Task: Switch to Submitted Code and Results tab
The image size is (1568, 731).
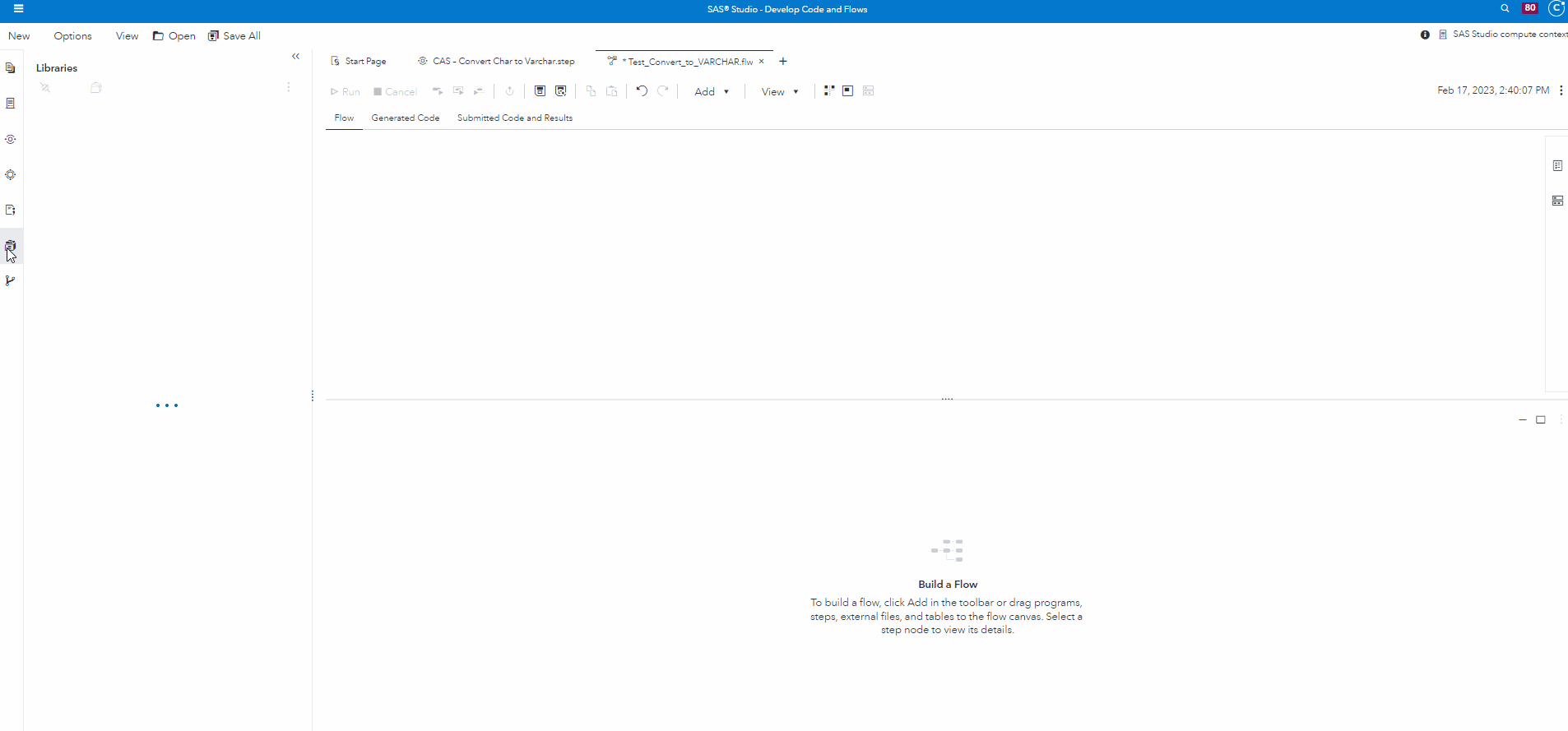Action: coord(515,118)
